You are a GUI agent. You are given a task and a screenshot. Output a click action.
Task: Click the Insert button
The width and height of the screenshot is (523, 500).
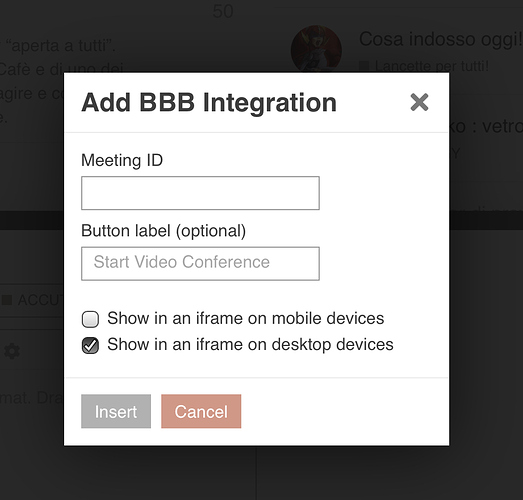(116, 411)
